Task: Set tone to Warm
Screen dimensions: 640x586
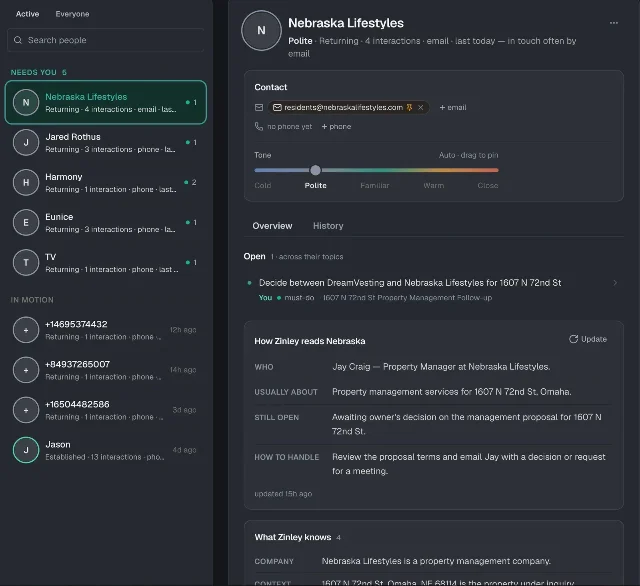Action: 433,185
